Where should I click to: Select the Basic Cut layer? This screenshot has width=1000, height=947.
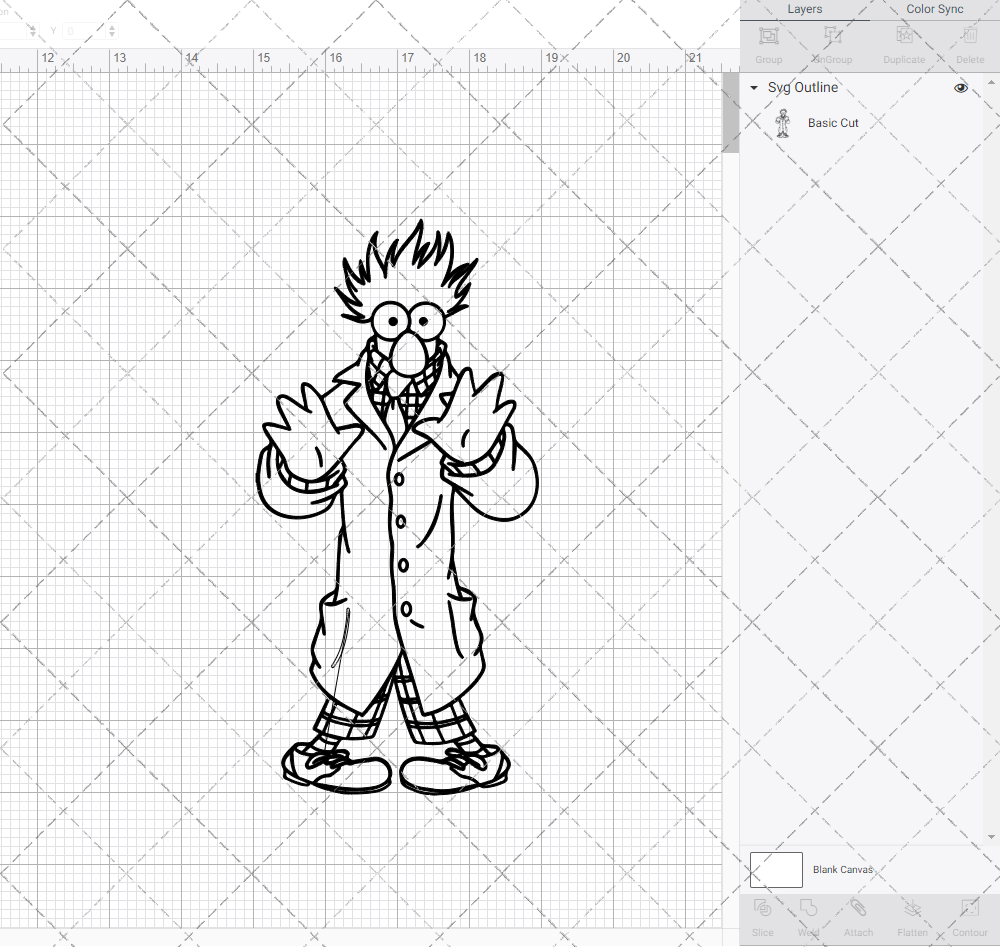tap(833, 122)
